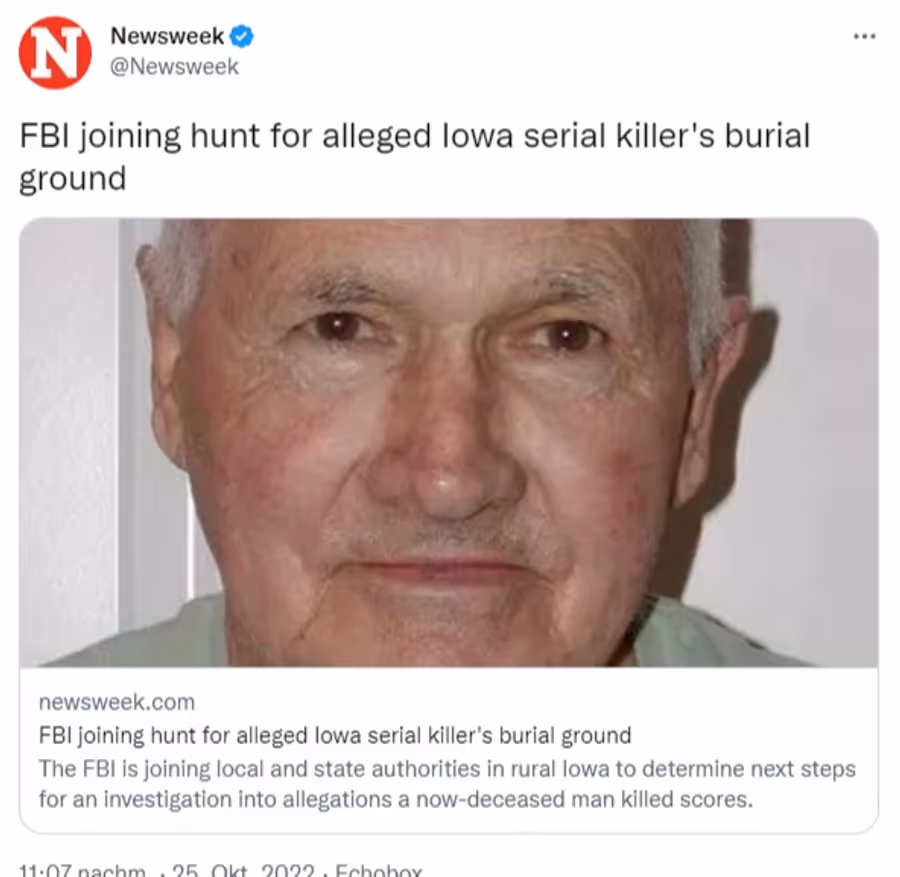Open the 11:07 nachm. timestamp
Image resolution: width=900 pixels, height=877 pixels.
[x=83, y=869]
